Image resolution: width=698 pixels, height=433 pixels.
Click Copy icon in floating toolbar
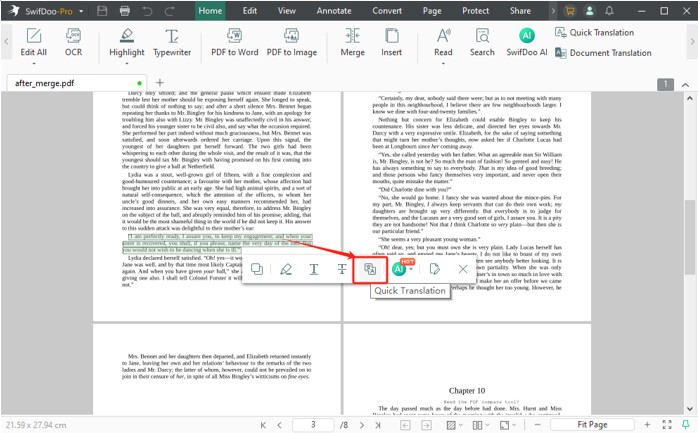point(257,269)
